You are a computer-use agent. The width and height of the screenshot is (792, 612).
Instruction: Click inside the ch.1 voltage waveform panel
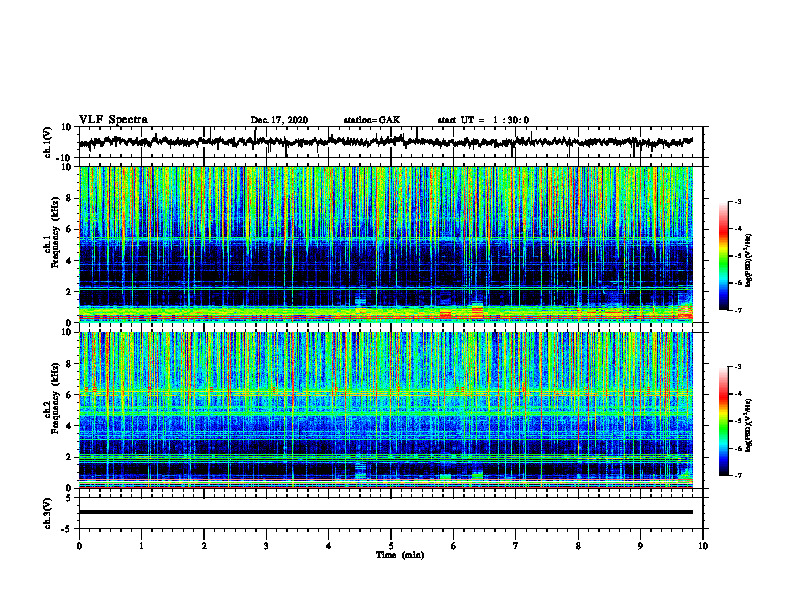pos(391,142)
